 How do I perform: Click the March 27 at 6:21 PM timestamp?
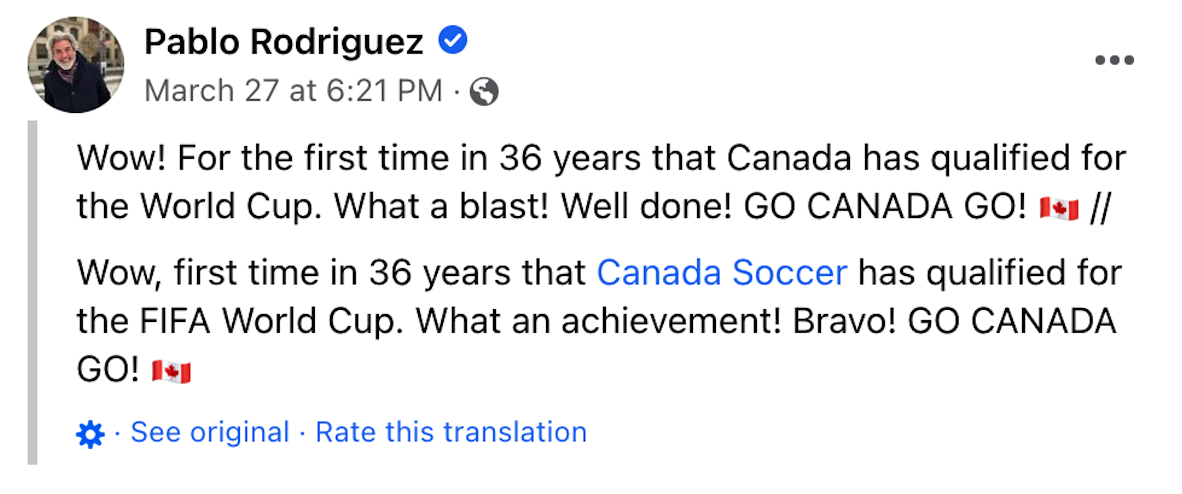pyautogui.click(x=293, y=92)
